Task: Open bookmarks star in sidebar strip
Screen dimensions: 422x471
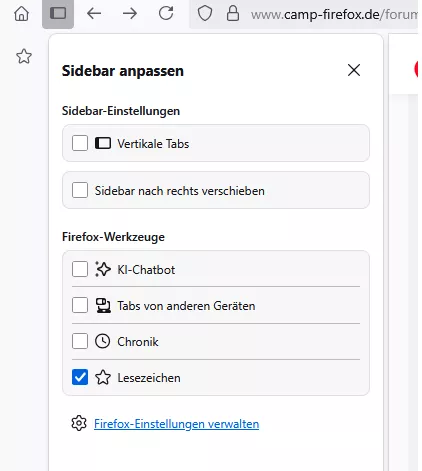Action: [24, 56]
